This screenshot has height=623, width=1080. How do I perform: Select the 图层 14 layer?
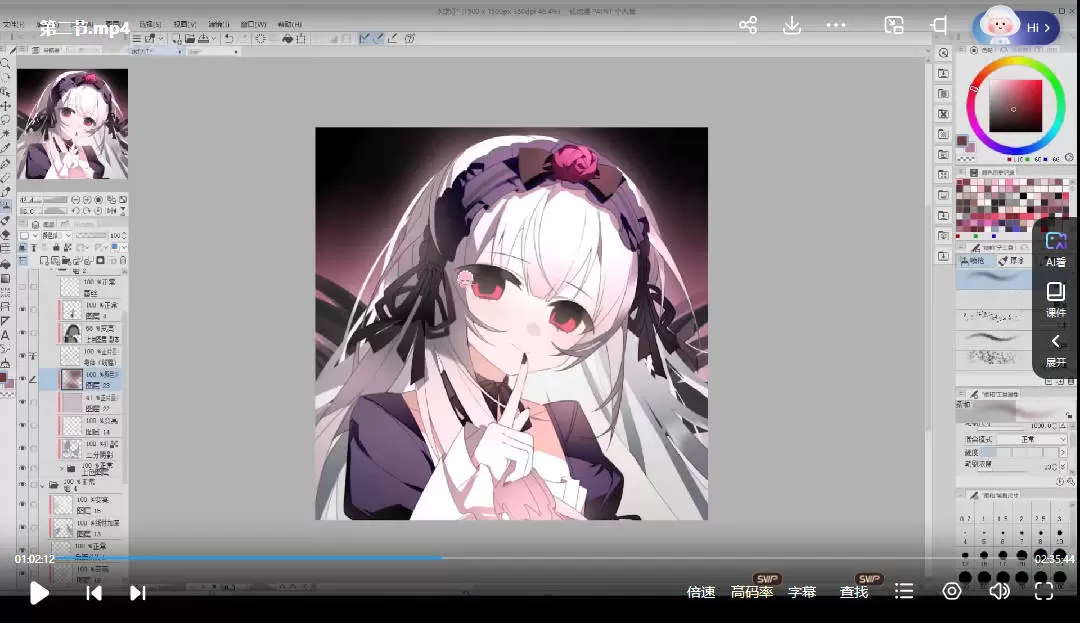click(91, 426)
